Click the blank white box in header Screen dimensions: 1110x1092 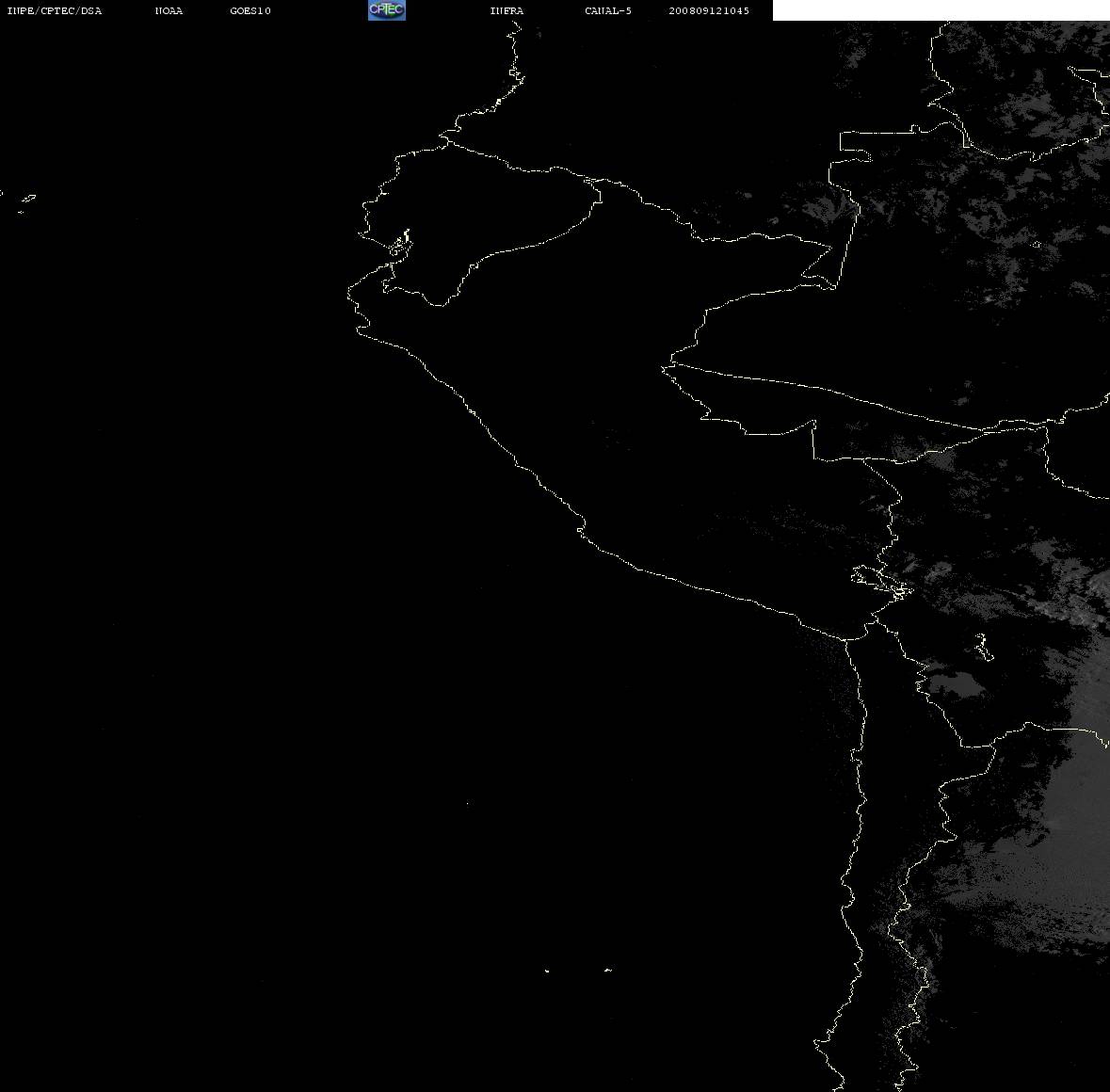click(x=941, y=10)
